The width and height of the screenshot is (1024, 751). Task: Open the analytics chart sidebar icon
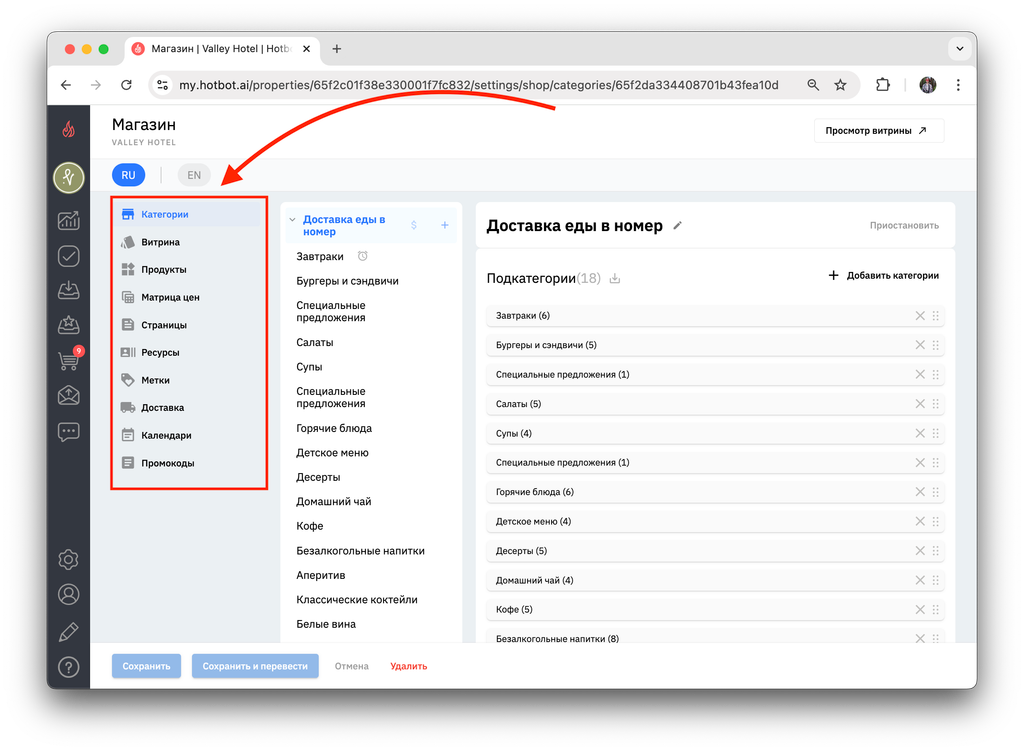coord(69,221)
